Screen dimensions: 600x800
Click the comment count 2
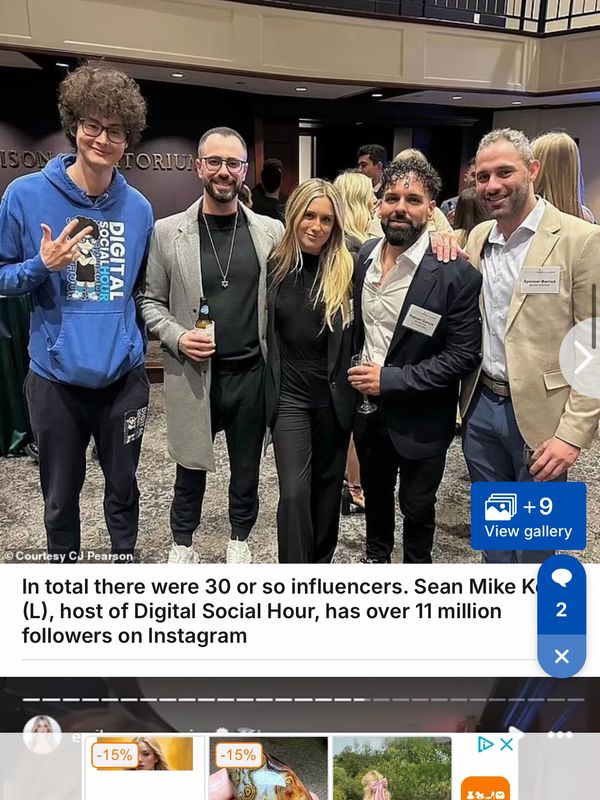point(561,609)
